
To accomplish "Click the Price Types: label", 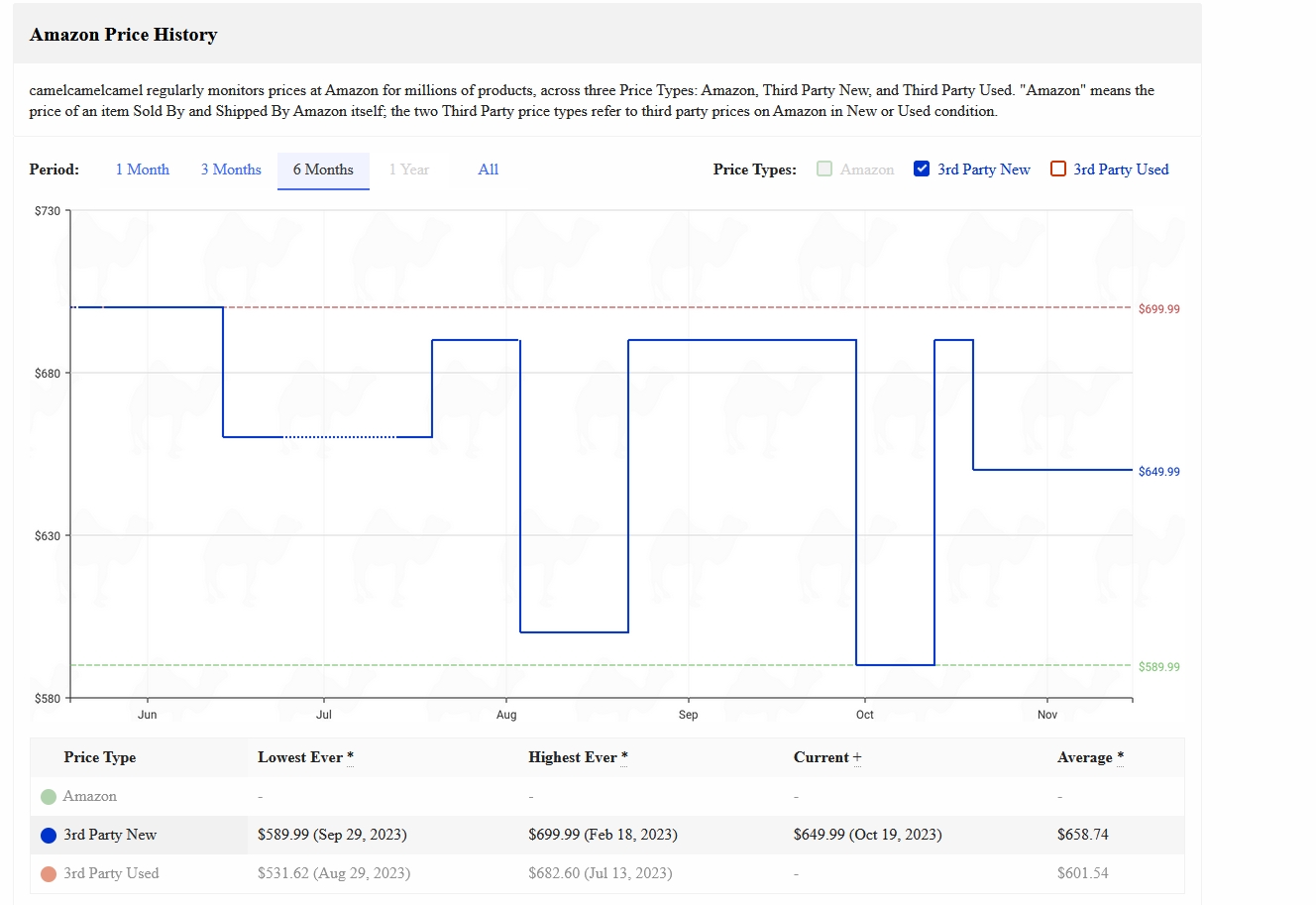I will 755,170.
